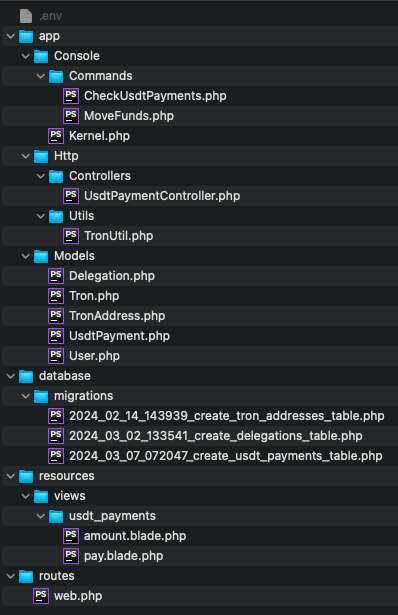Collapse the resources folder chevron

(x=11, y=477)
